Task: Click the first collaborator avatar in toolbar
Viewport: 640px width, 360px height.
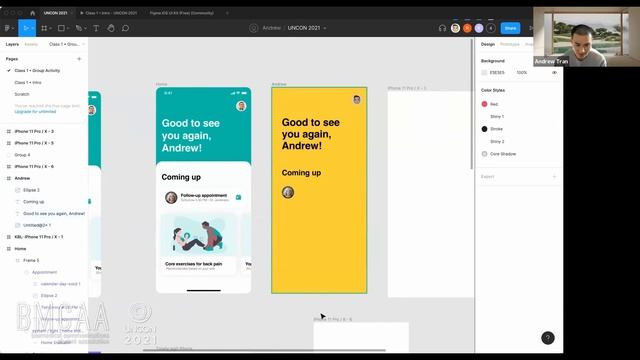Action: 455,28
